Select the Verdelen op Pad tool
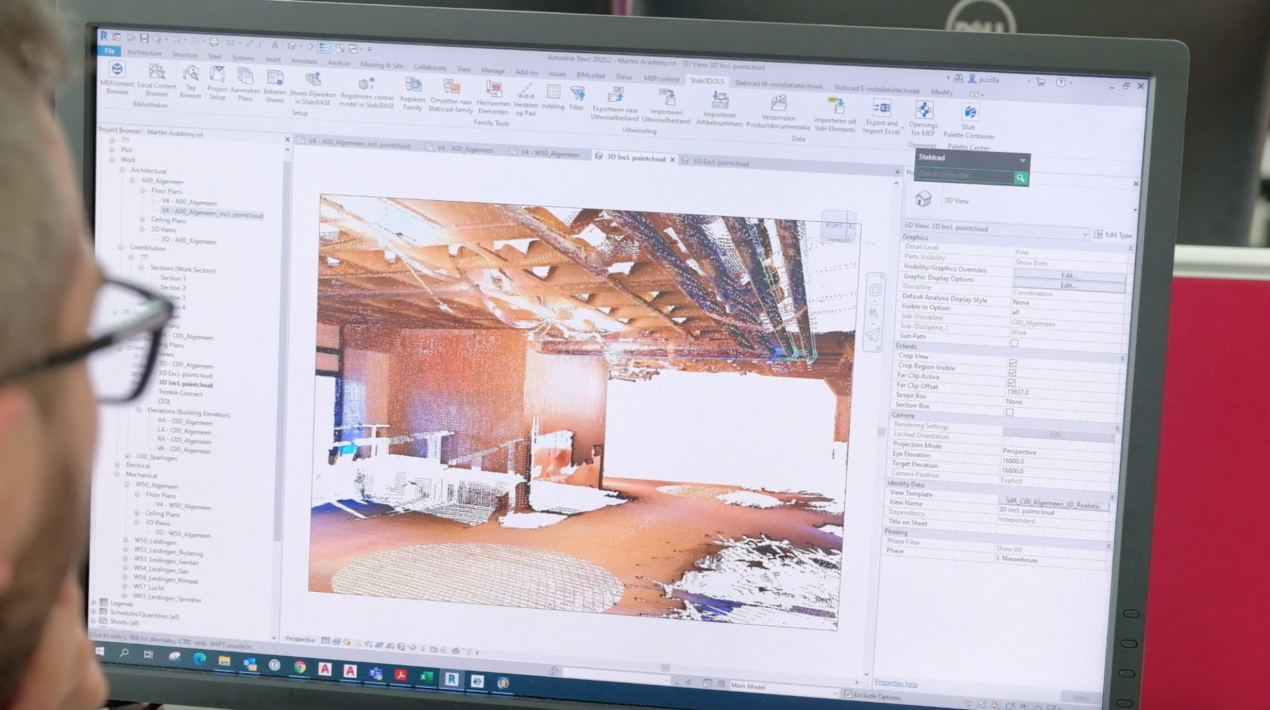This screenshot has width=1270, height=710. click(x=525, y=99)
